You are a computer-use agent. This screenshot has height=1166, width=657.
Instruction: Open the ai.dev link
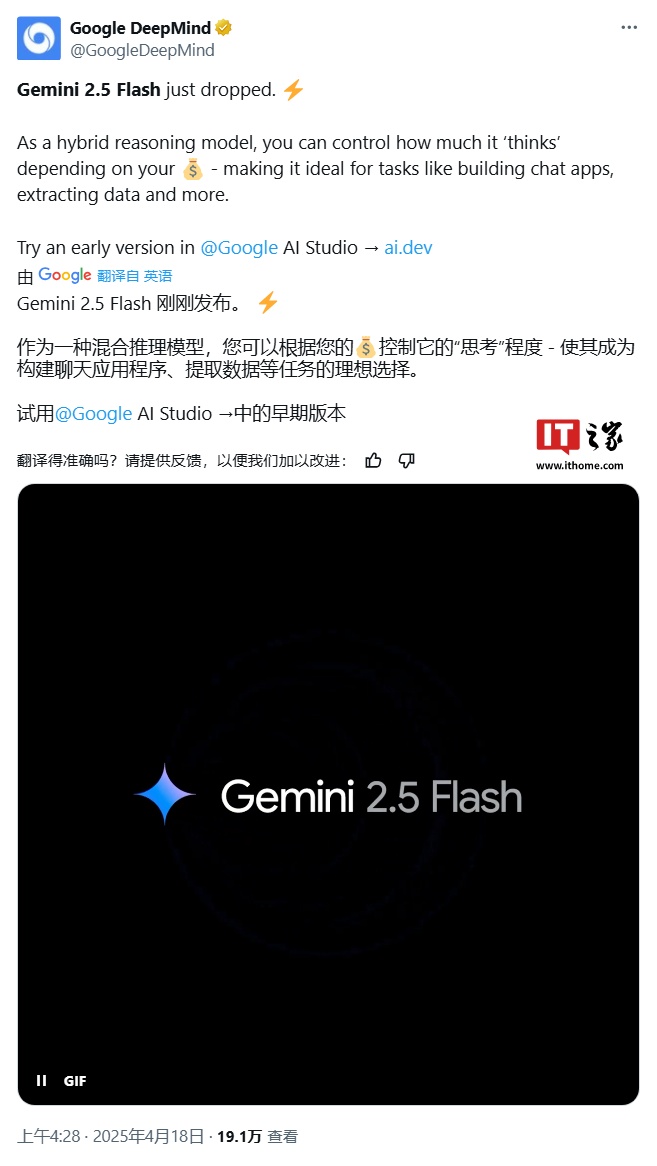pos(408,247)
